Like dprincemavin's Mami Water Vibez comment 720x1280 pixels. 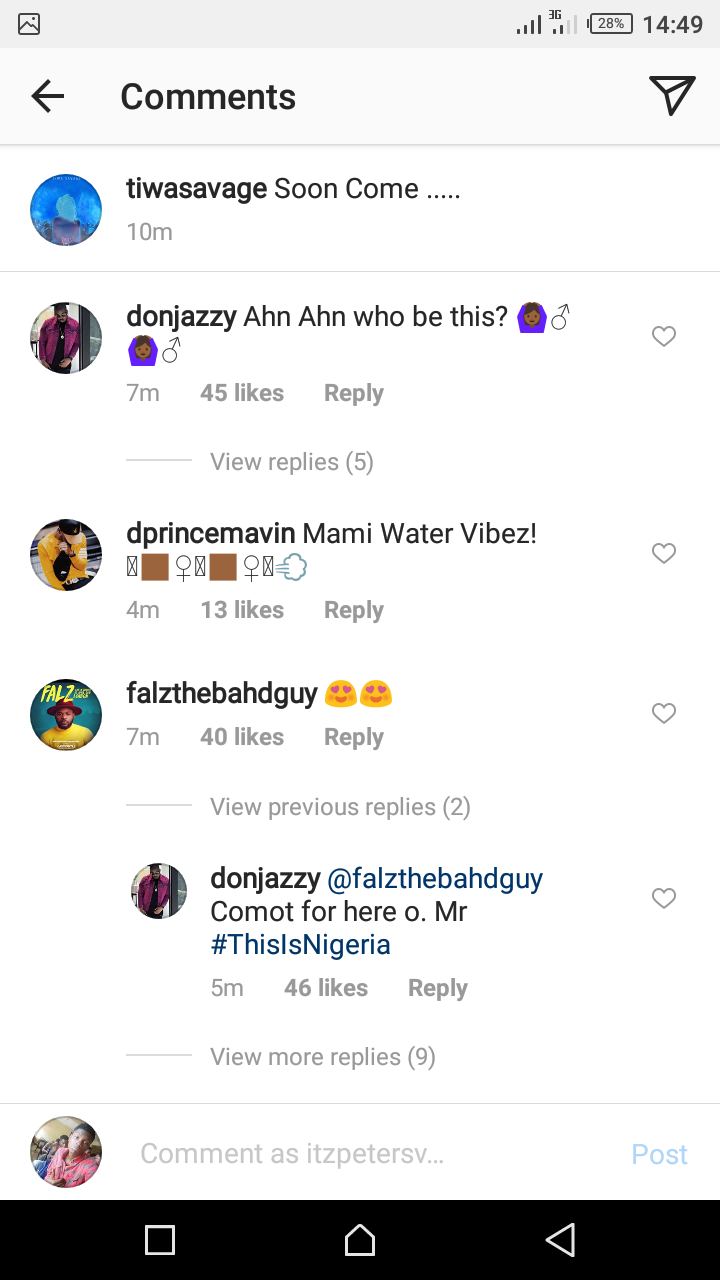664,553
